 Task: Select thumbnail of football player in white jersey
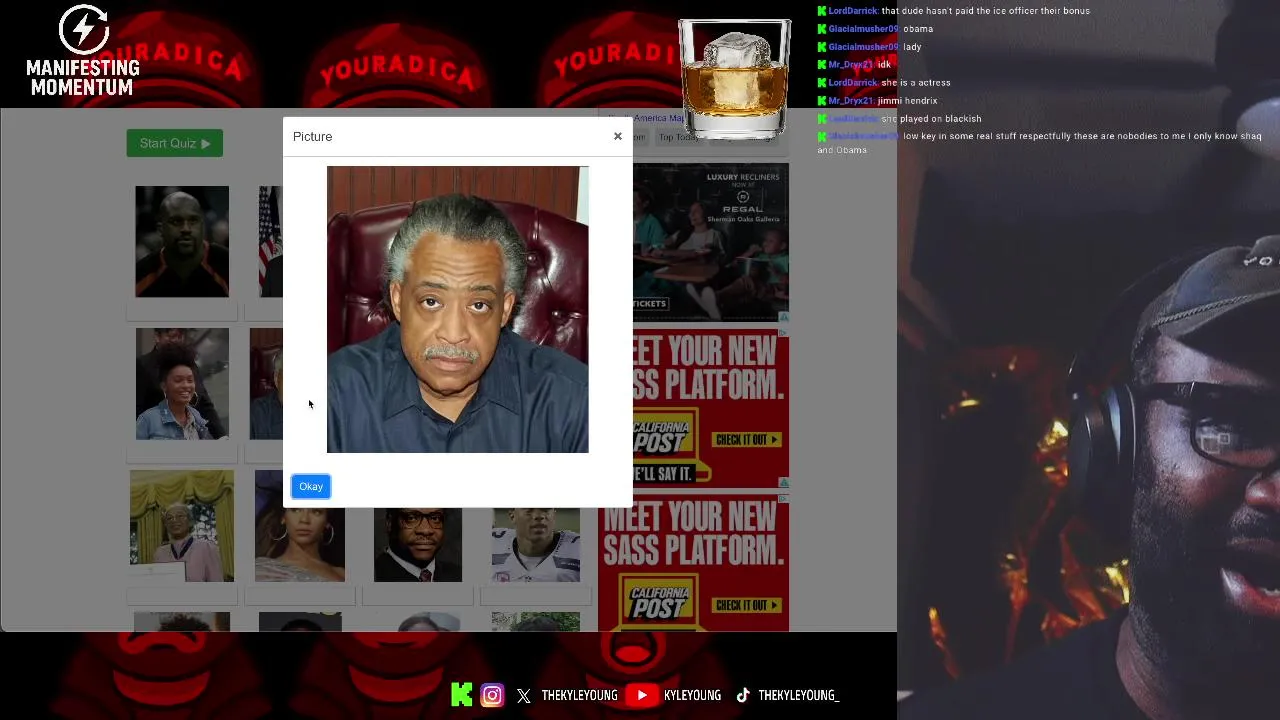coord(536,545)
